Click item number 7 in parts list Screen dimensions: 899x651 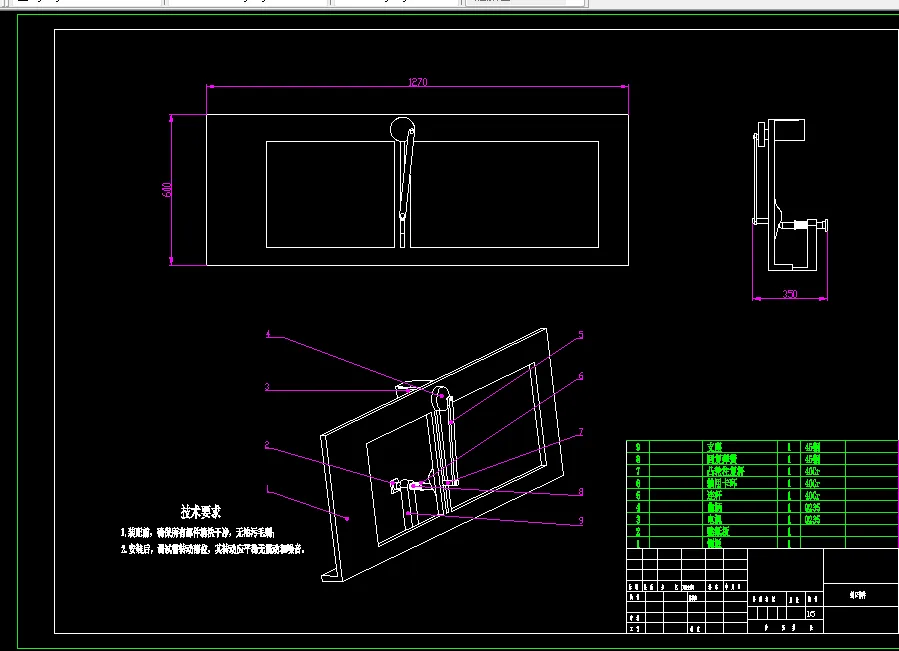point(638,471)
